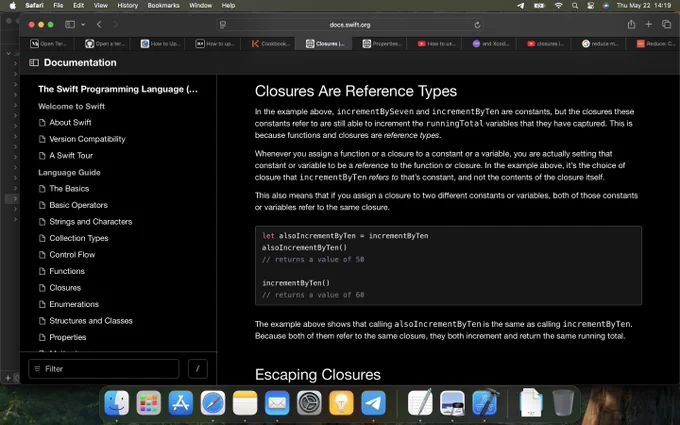Open Properties chapter in sidebar
Image resolution: width=680 pixels, height=425 pixels.
pyautogui.click(x=68, y=337)
